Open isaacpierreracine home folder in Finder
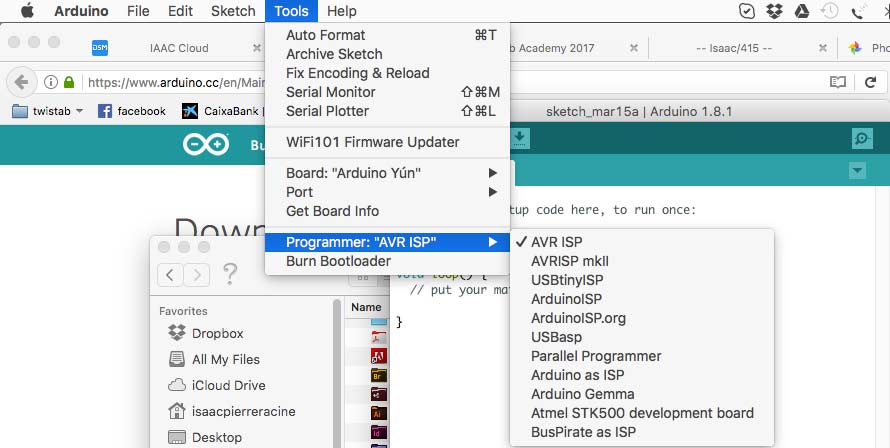Image resolution: width=890 pixels, height=448 pixels. click(232, 411)
